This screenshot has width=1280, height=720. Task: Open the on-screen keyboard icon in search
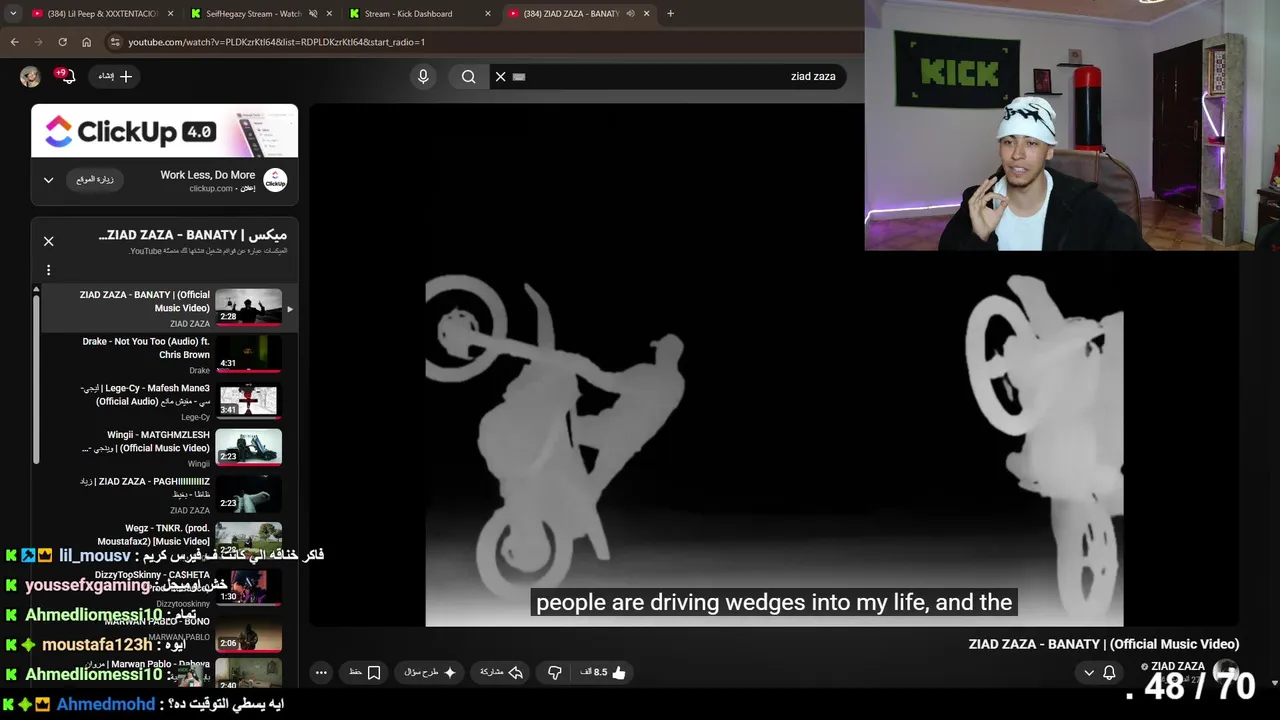[519, 76]
